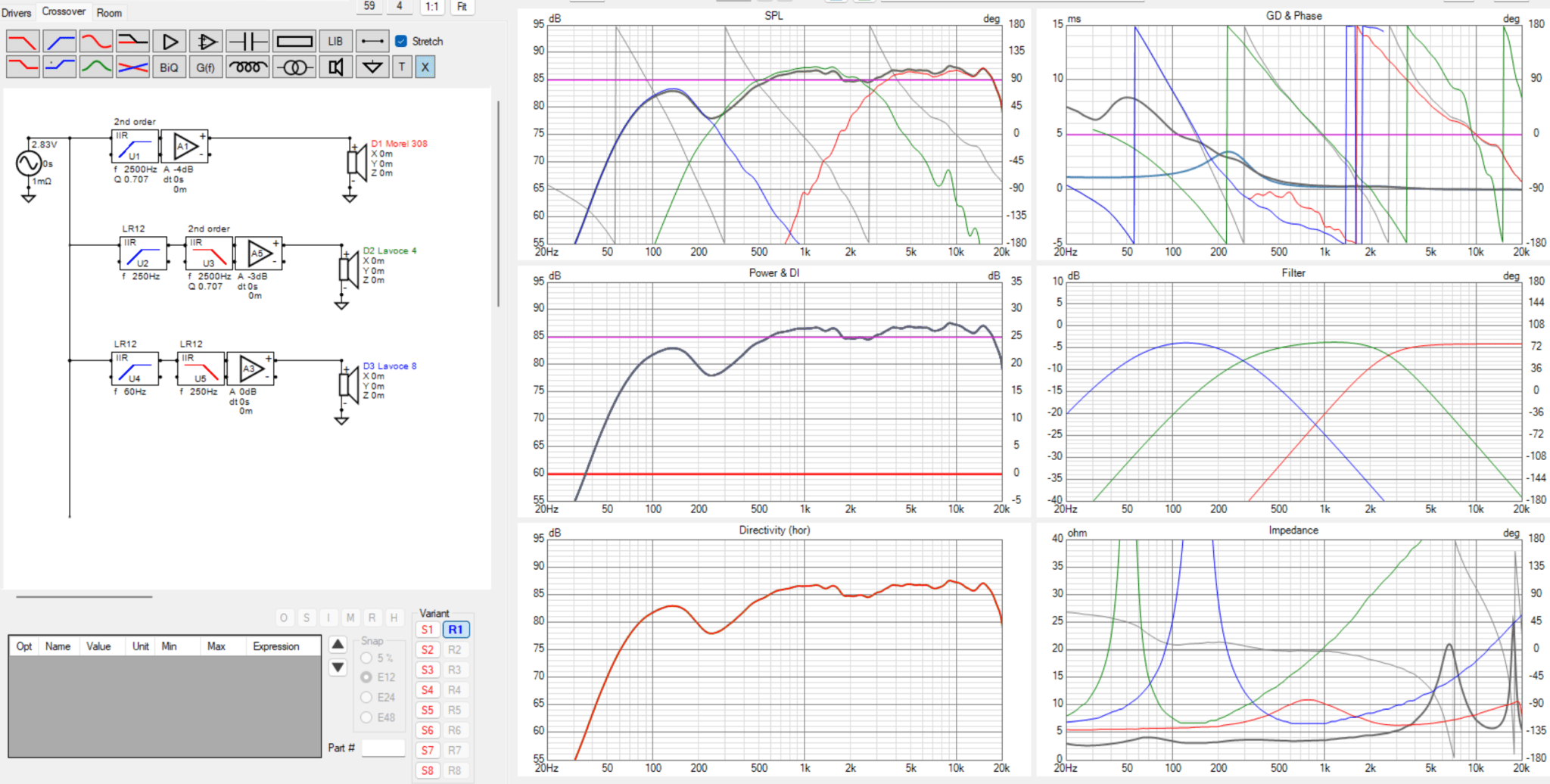Insert a G(f) transfer function block
The height and width of the screenshot is (784, 1550).
point(206,67)
